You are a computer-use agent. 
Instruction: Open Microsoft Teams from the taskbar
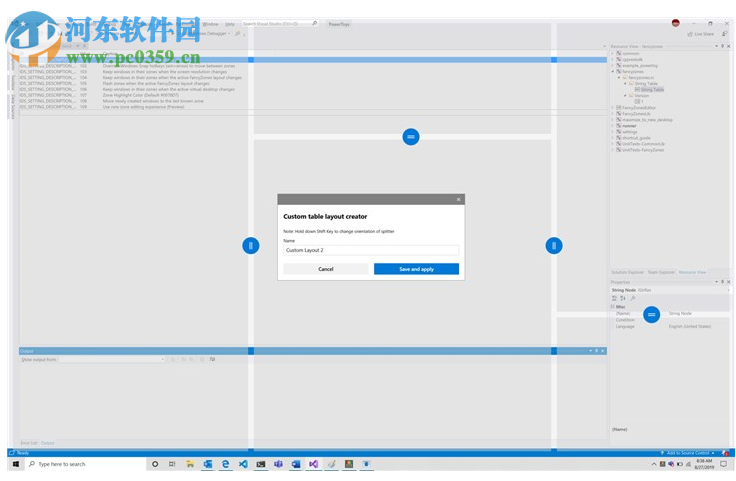click(278, 464)
